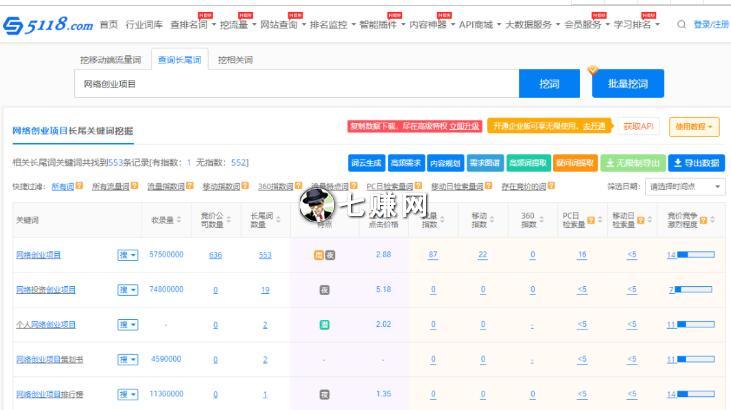Sort by 收录量 column arrows
Screen dimensions: 731x410
coord(179,220)
